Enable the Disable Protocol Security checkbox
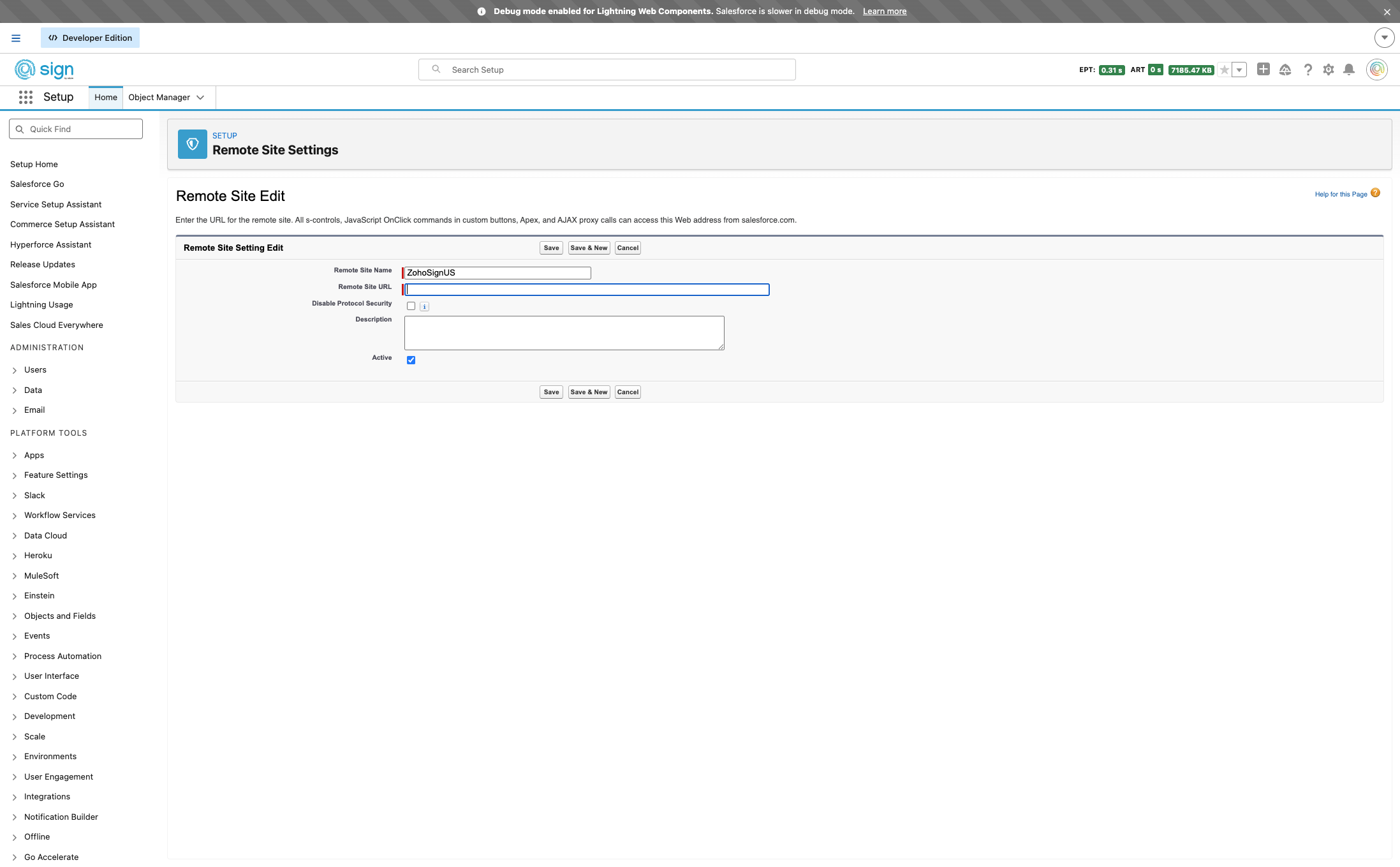The width and height of the screenshot is (1400, 867). (411, 306)
